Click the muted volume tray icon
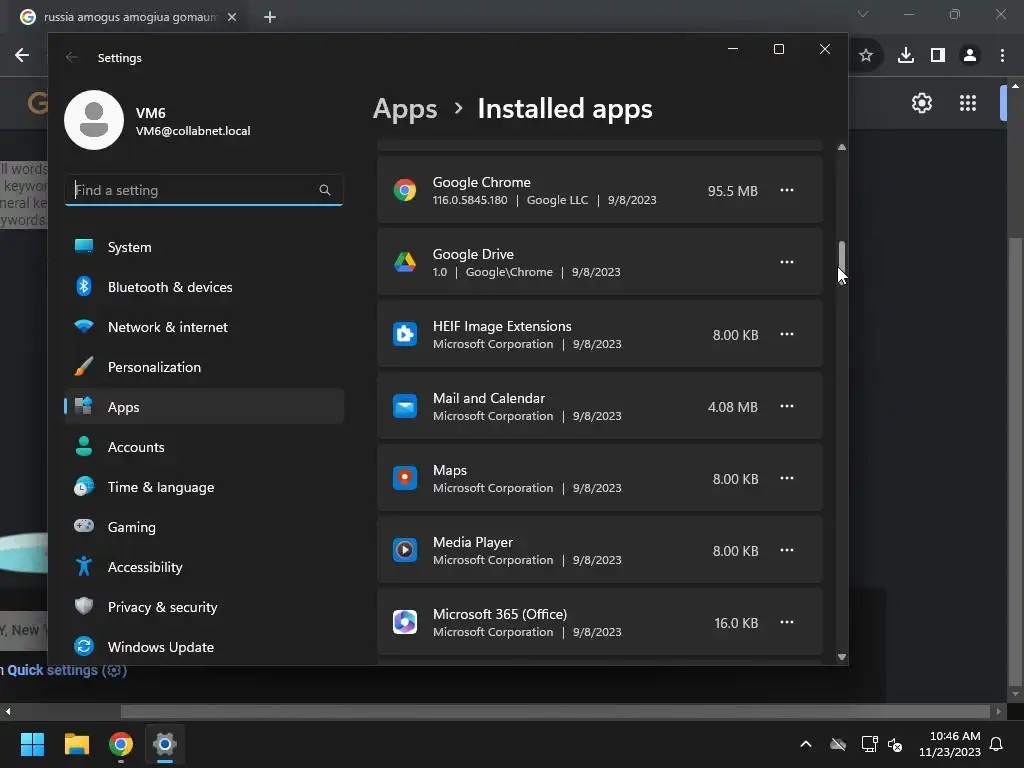This screenshot has width=1024, height=768. (895, 744)
